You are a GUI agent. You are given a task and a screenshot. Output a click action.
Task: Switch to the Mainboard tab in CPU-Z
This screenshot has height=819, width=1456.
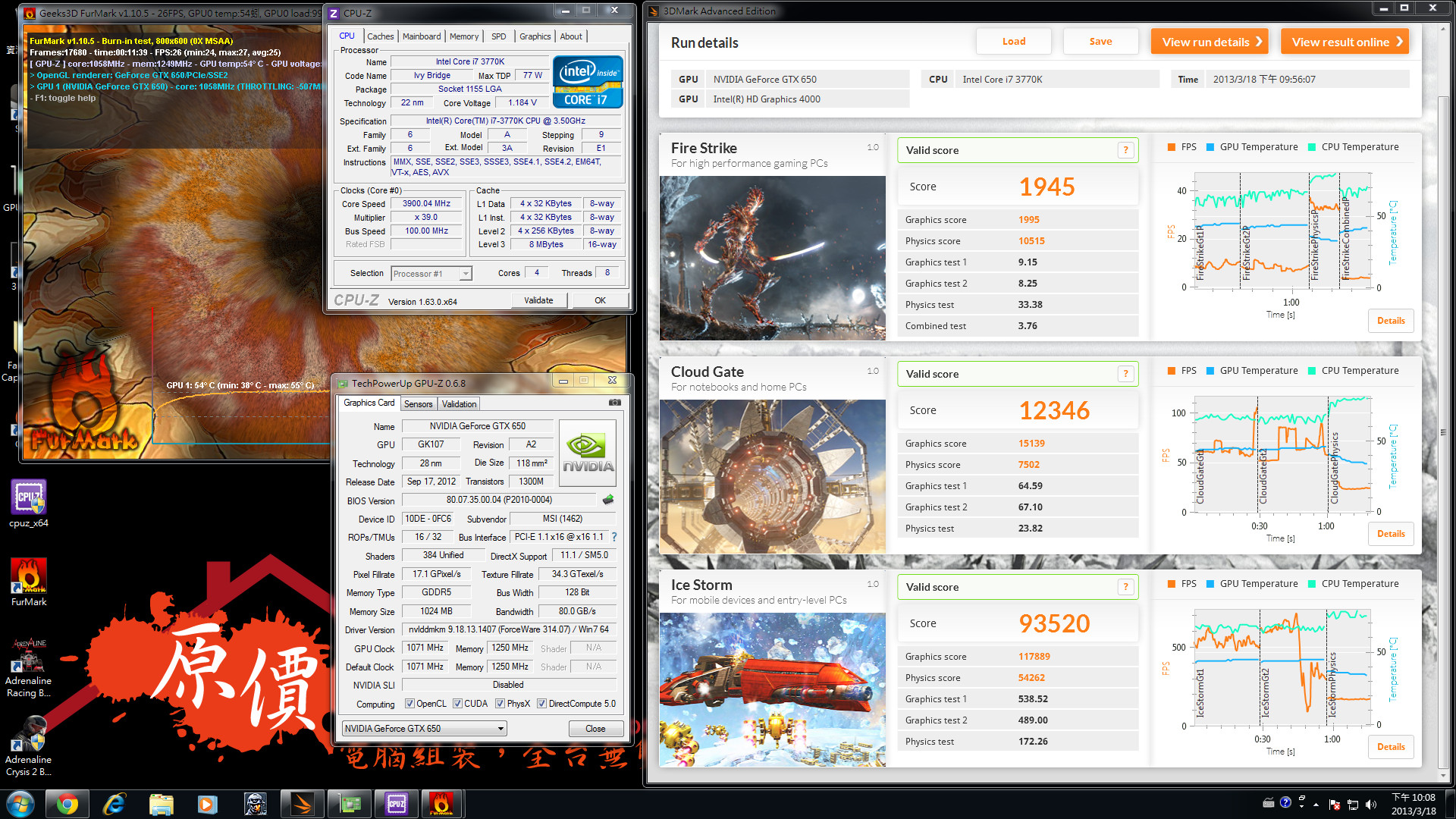pos(422,36)
